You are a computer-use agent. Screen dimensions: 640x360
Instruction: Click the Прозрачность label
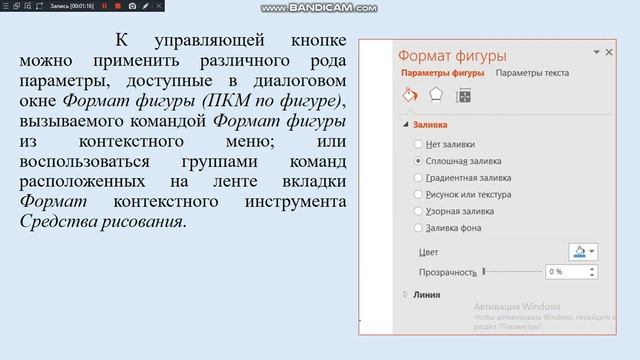click(448, 272)
